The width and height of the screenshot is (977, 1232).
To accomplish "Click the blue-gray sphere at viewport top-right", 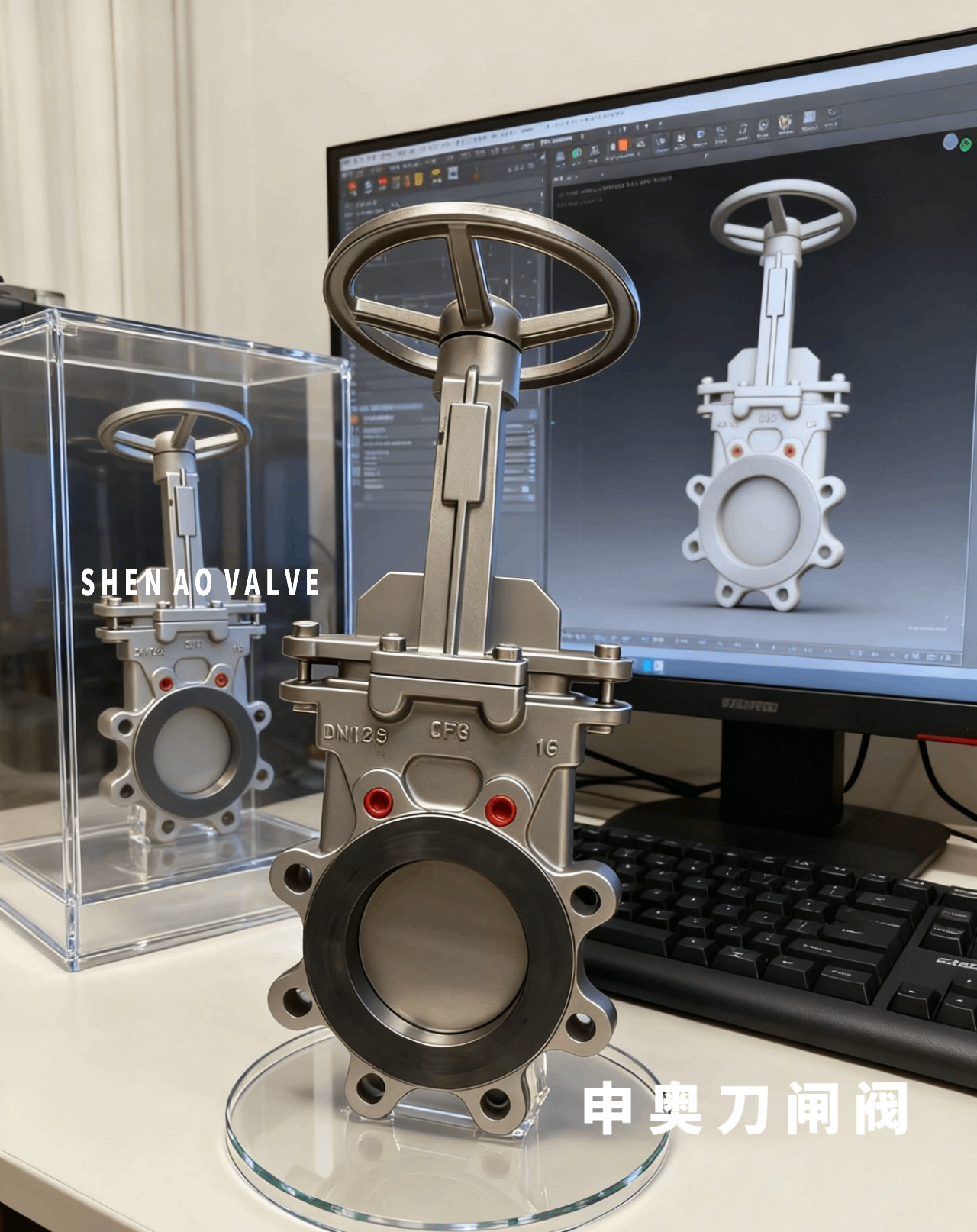I will pos(951,141).
